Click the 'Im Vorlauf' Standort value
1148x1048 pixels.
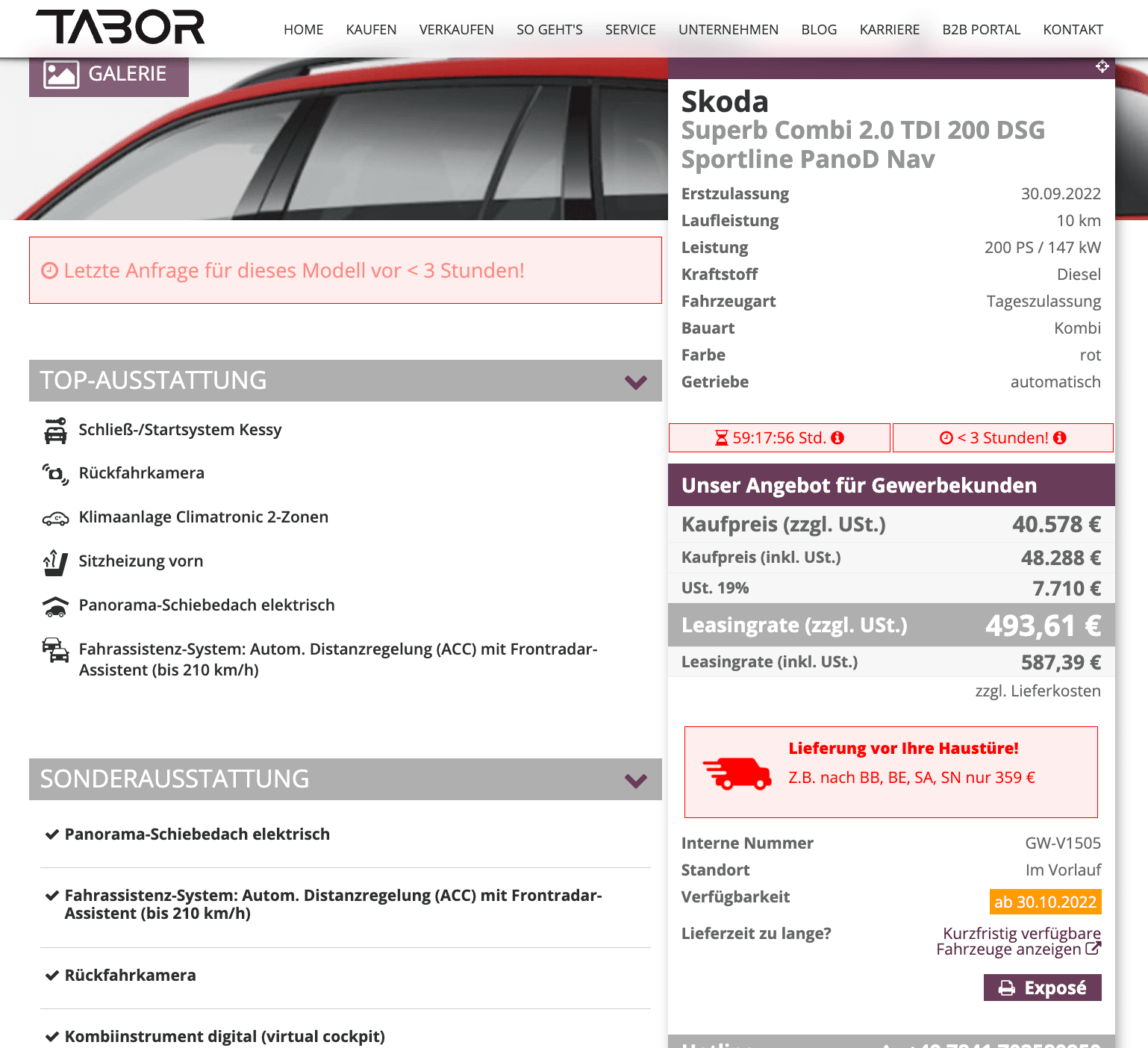click(1063, 870)
